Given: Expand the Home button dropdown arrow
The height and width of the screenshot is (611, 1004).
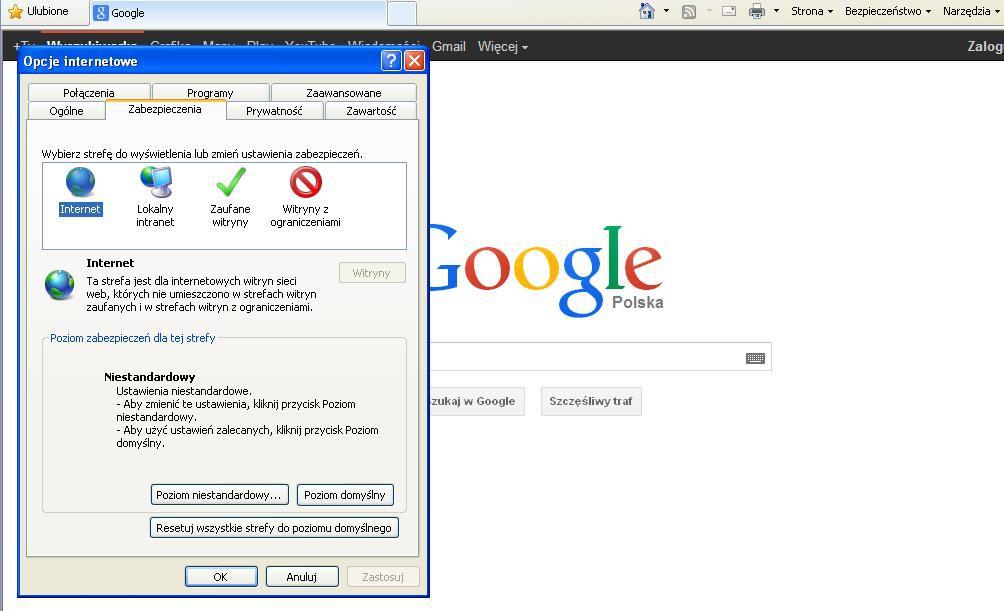Looking at the screenshot, I should [x=667, y=11].
